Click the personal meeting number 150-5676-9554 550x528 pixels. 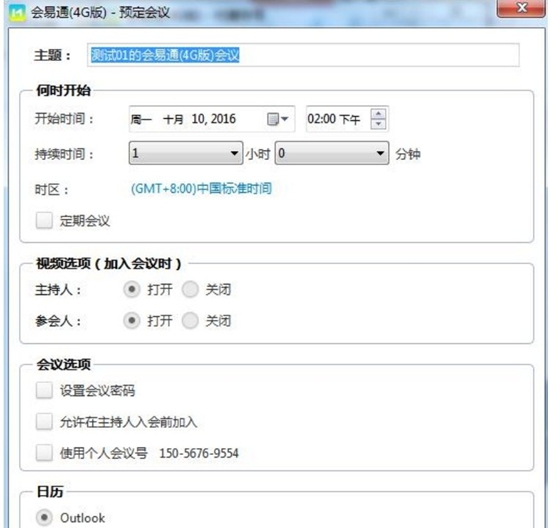point(199,453)
